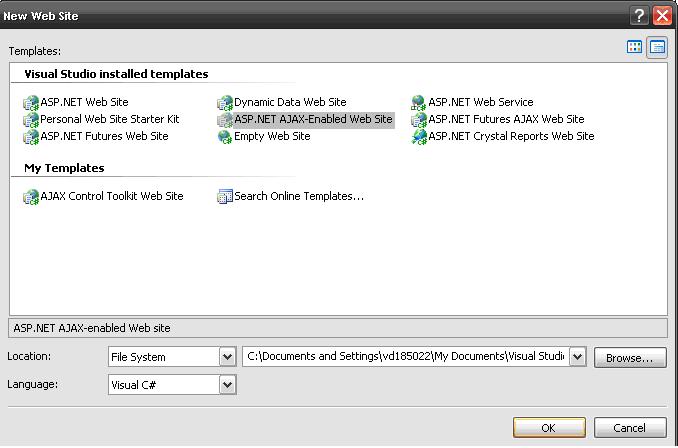Image resolution: width=678 pixels, height=448 pixels.
Task: Open the Search Online Templates... link
Action: point(299,196)
